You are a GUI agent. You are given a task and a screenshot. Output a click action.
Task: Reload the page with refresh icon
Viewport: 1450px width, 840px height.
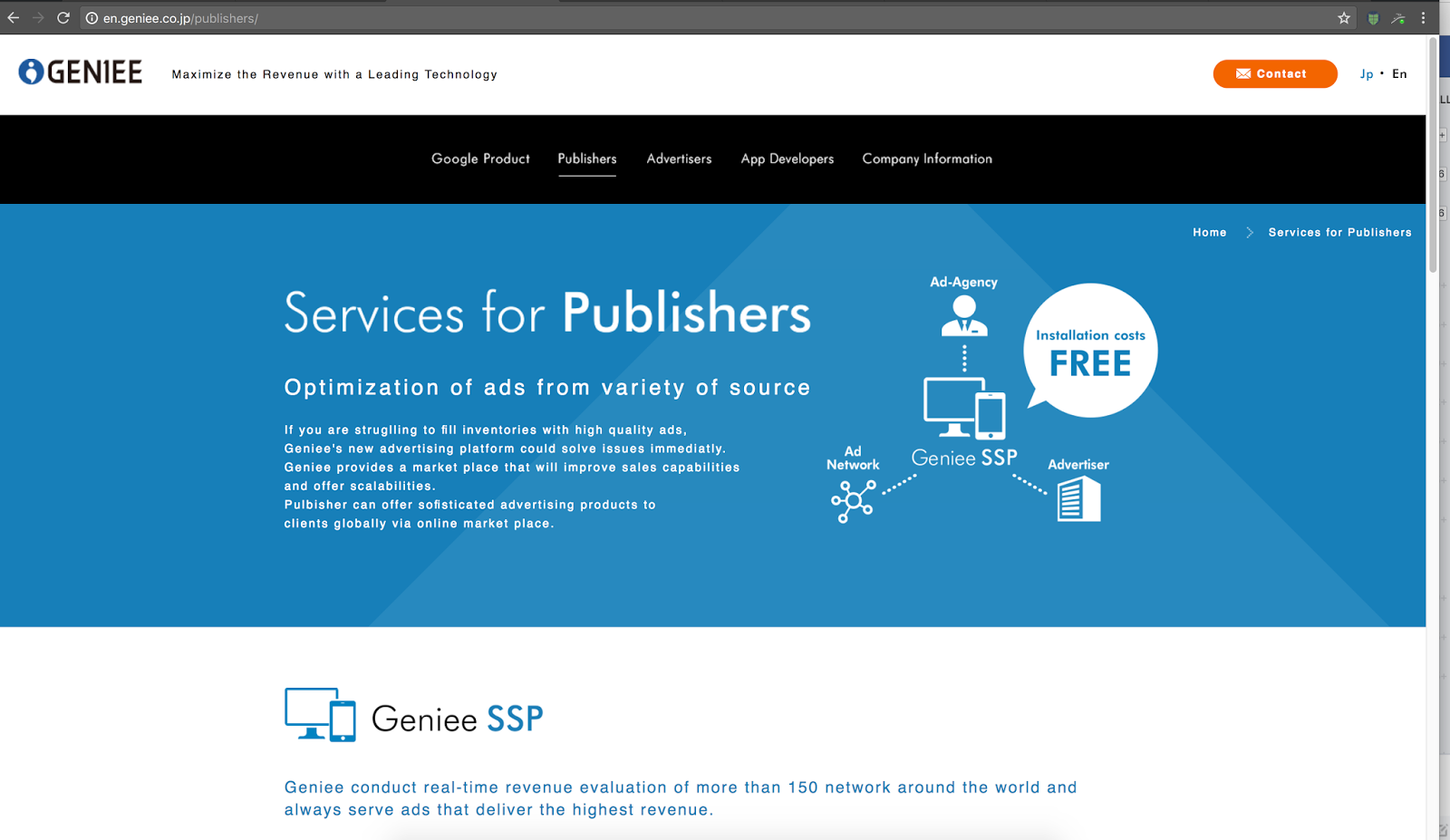click(x=63, y=18)
